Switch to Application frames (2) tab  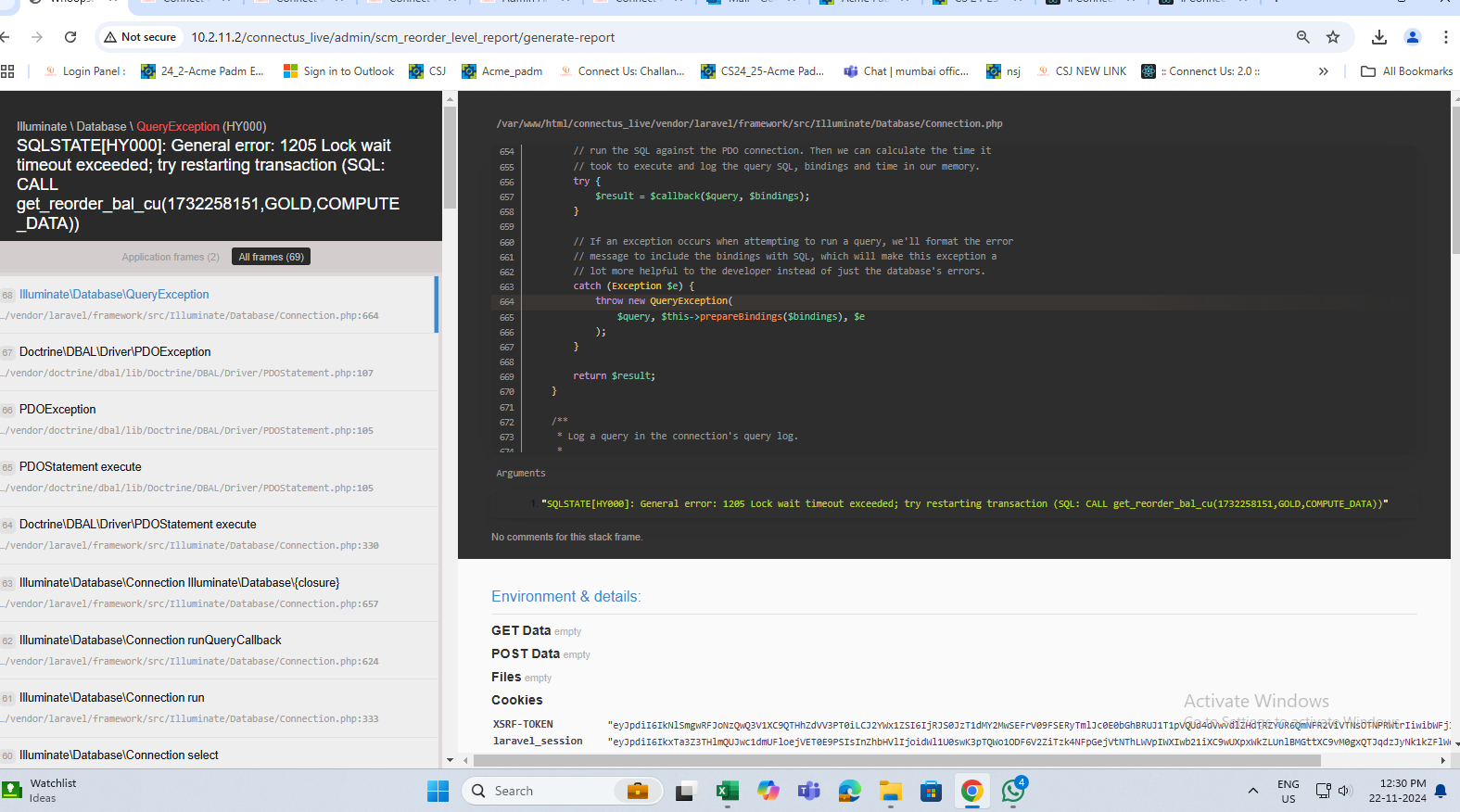pos(171,257)
